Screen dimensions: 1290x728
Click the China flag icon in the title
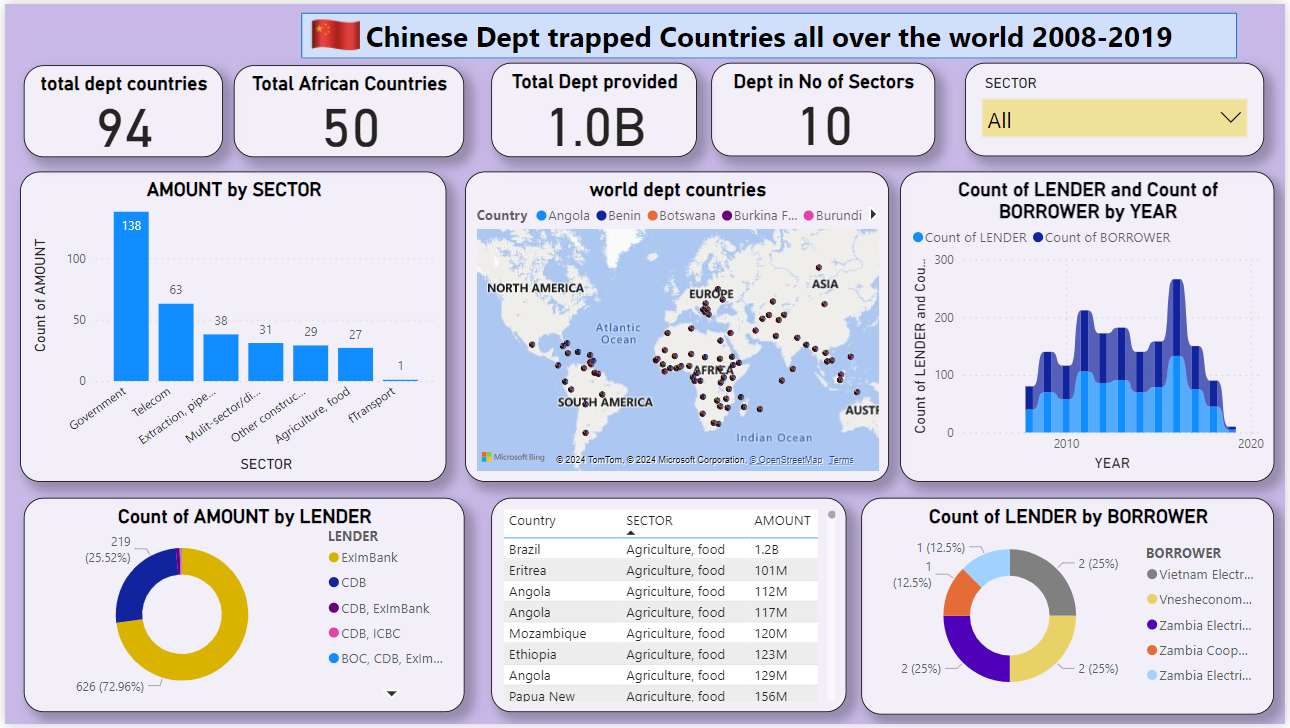click(x=335, y=36)
